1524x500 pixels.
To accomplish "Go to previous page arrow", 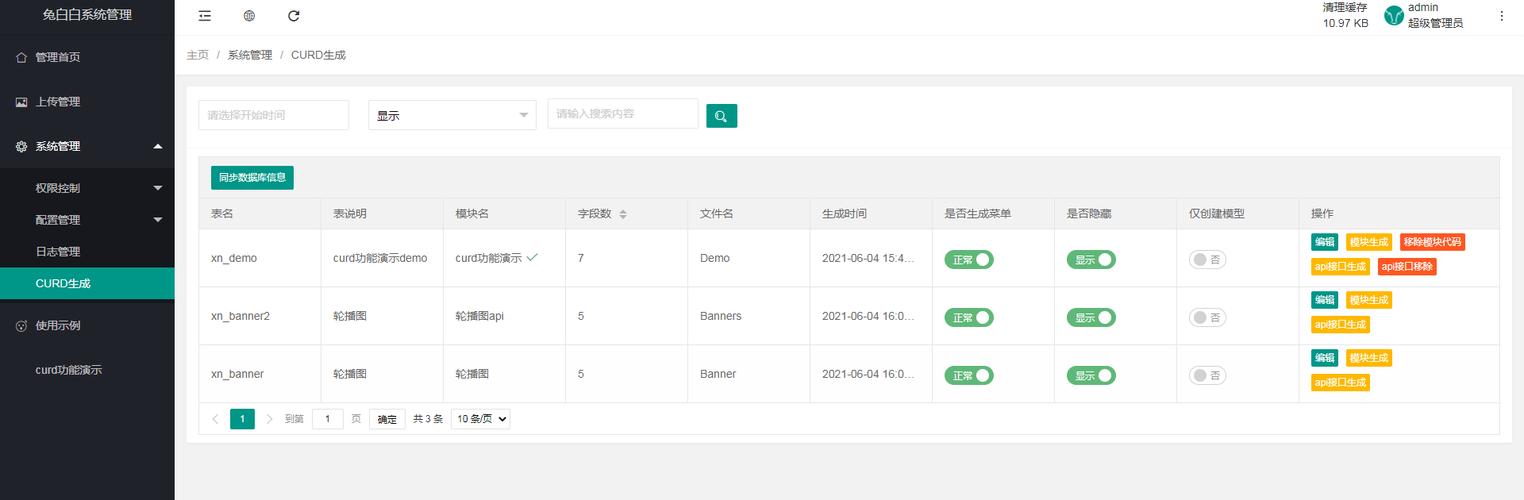I will pos(215,419).
